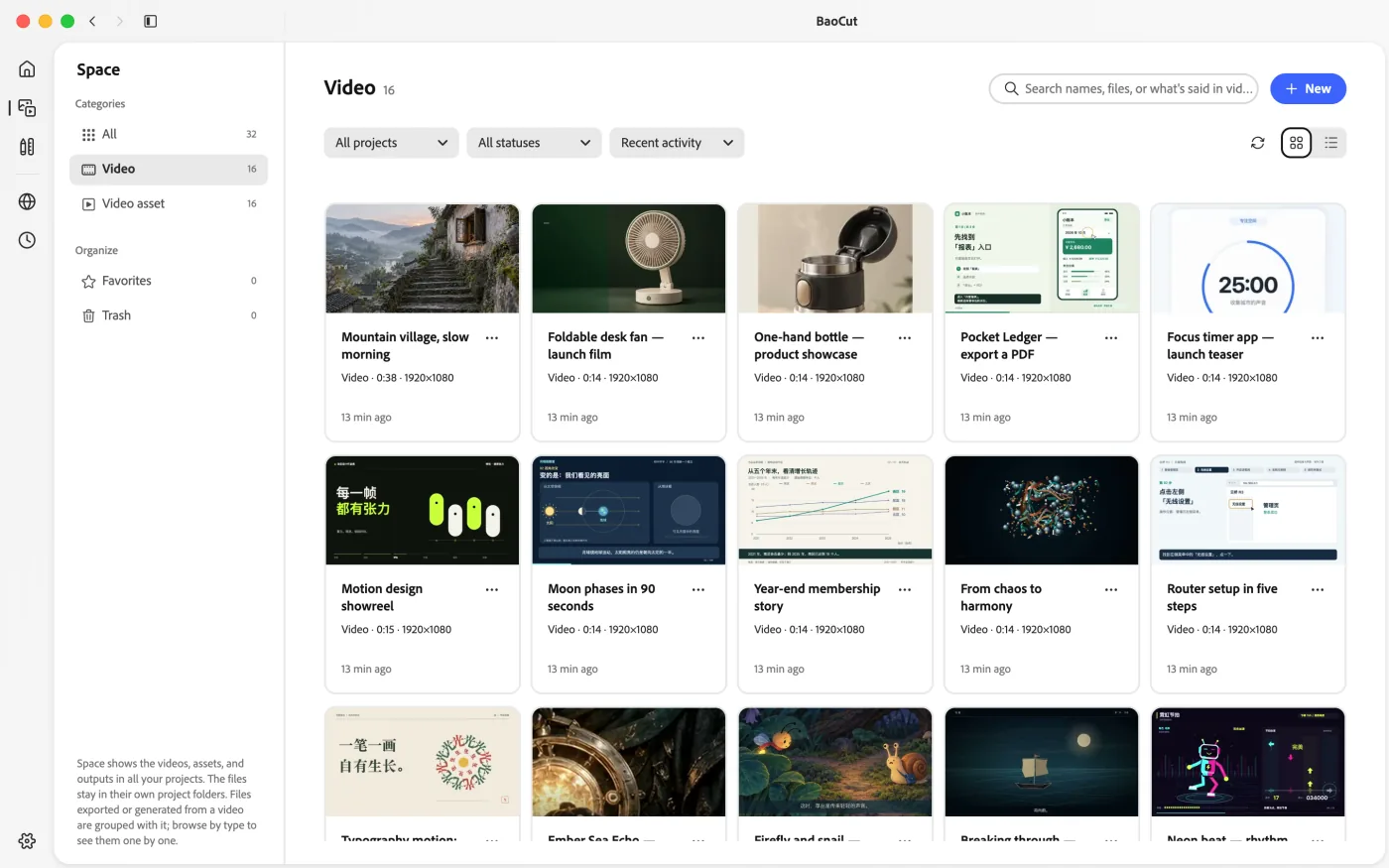This screenshot has height=868, width=1389.
Task: Open the Typography motion thumbnail
Action: pos(423,763)
